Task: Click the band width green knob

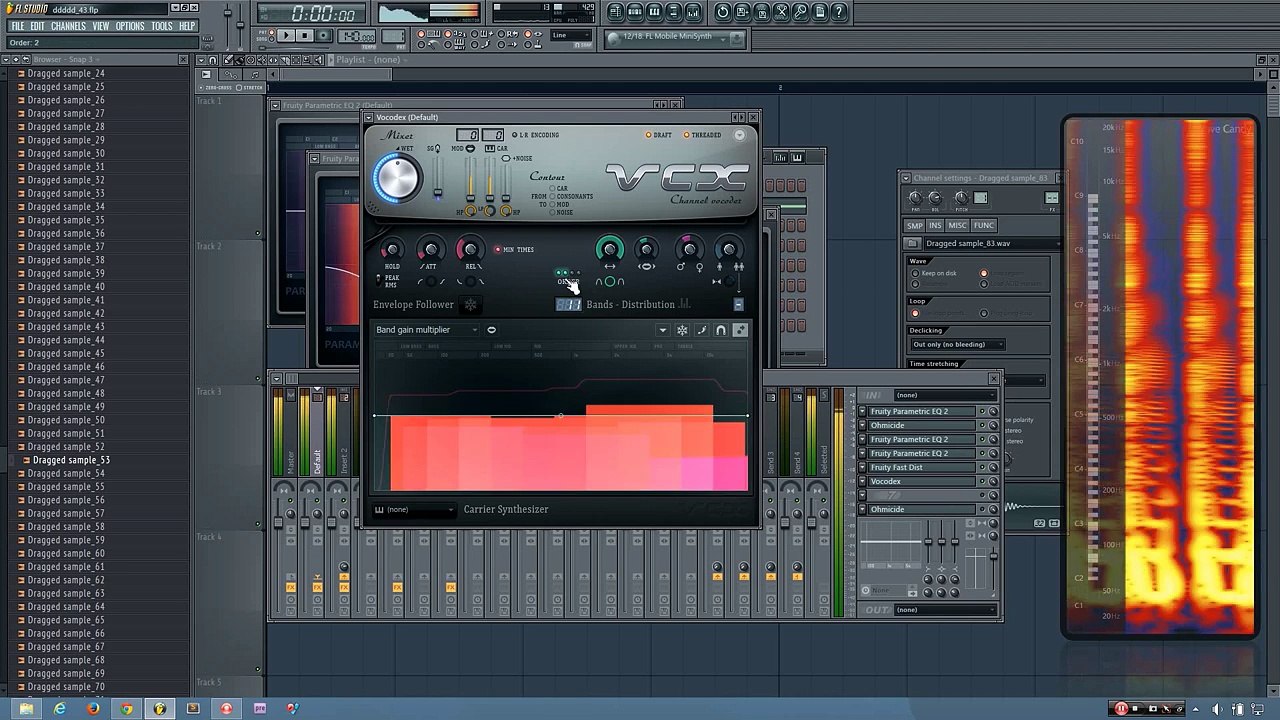Action: 609,249
